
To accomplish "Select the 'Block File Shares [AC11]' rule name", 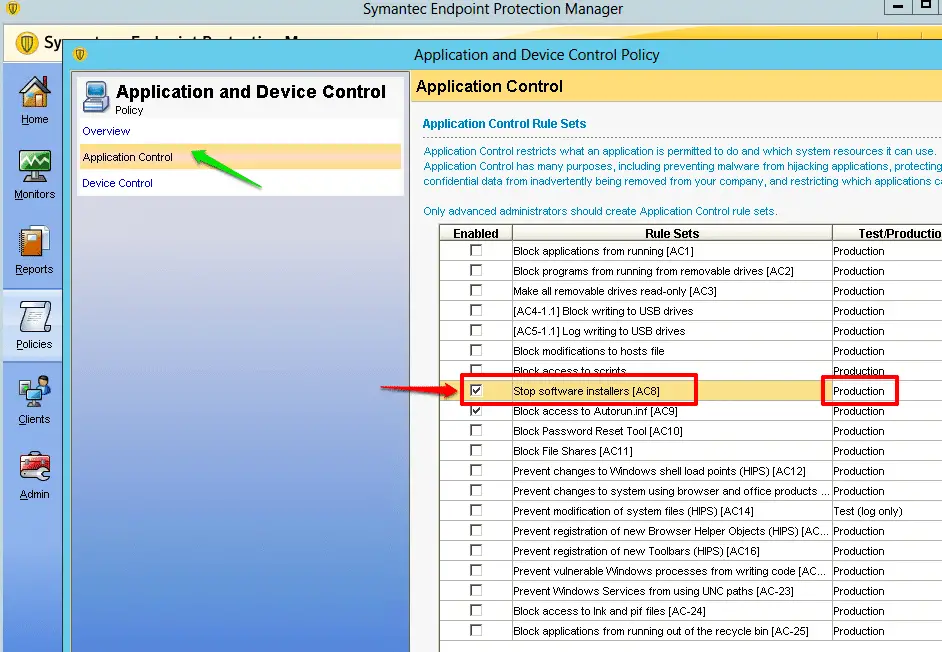I will point(573,451).
